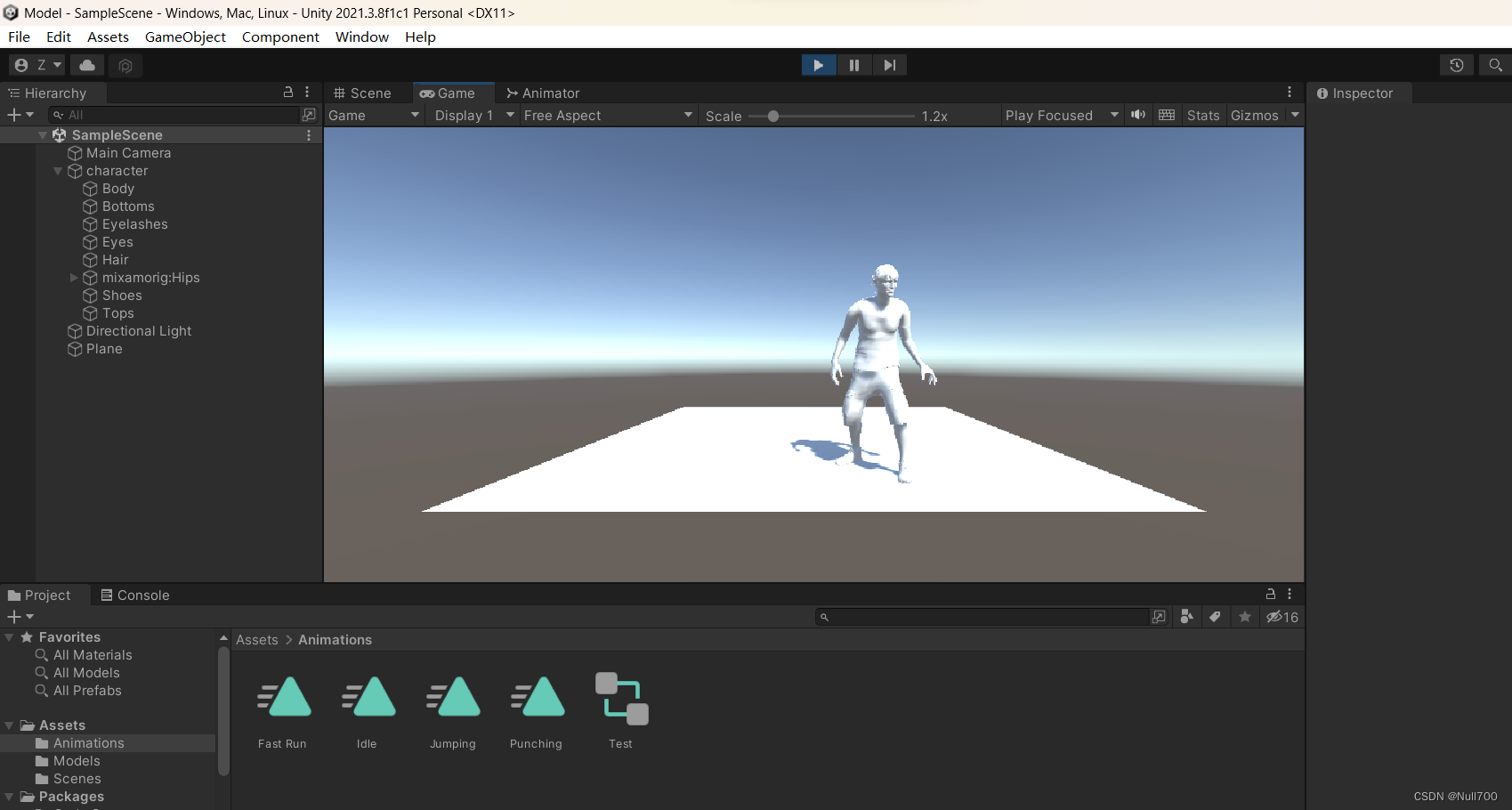Expand mixamorig:Hips in the Hierarchy
This screenshot has height=810, width=1512.
click(74, 278)
